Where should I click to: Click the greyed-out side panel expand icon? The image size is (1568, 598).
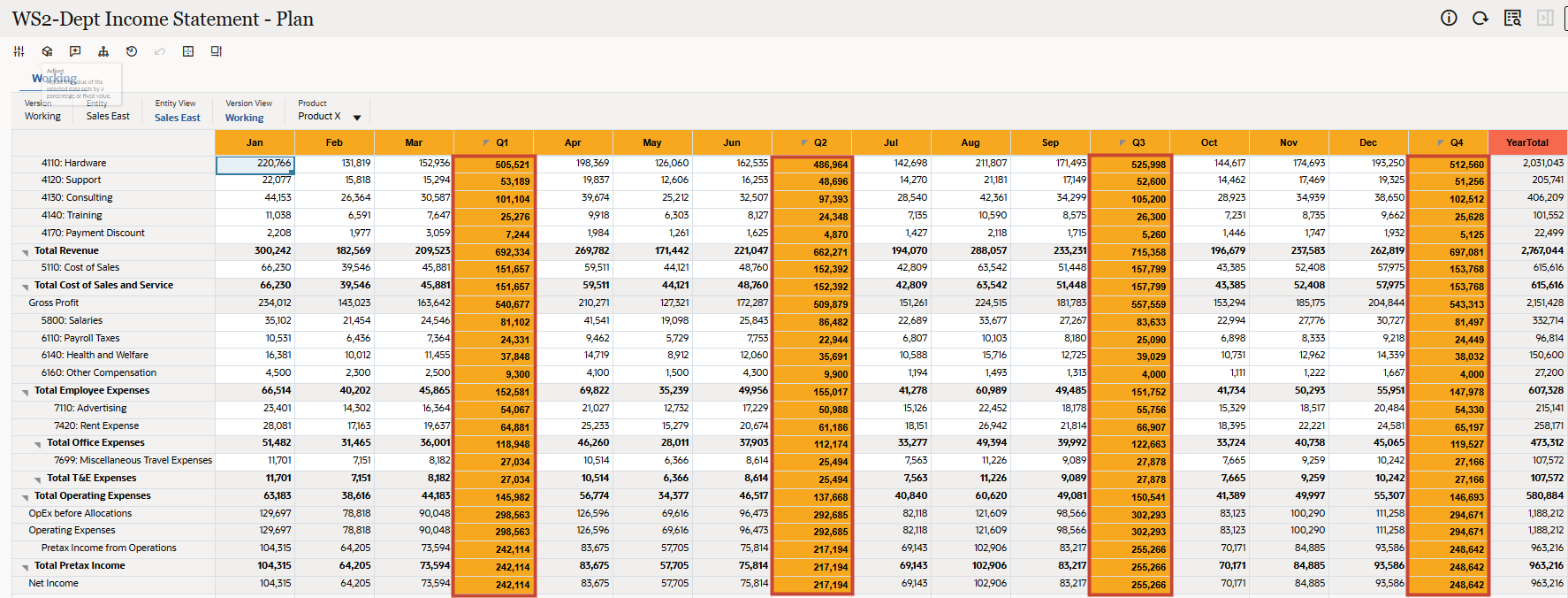pyautogui.click(x=1545, y=18)
